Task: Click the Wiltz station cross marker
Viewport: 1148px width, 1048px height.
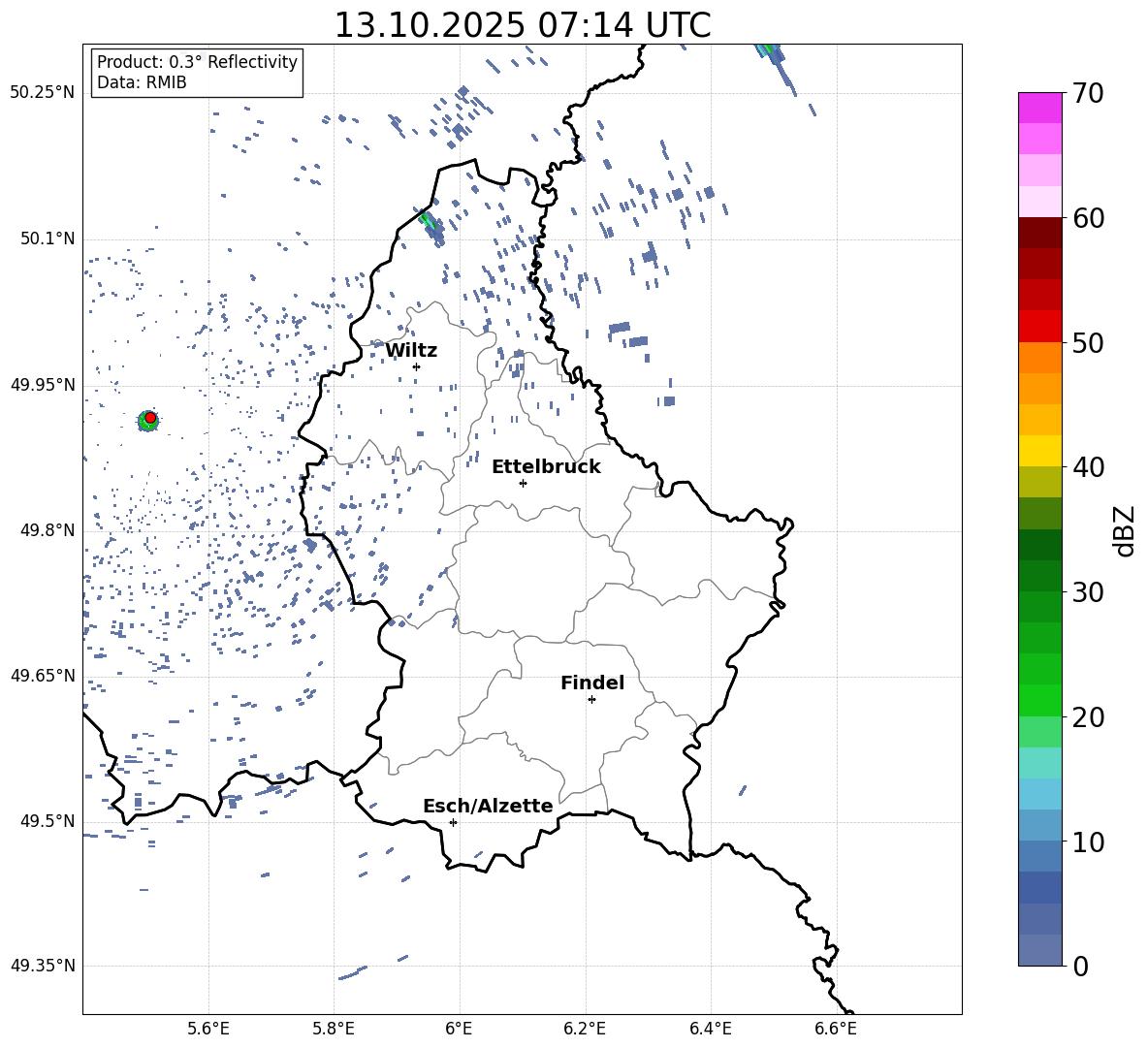Action: click(416, 366)
